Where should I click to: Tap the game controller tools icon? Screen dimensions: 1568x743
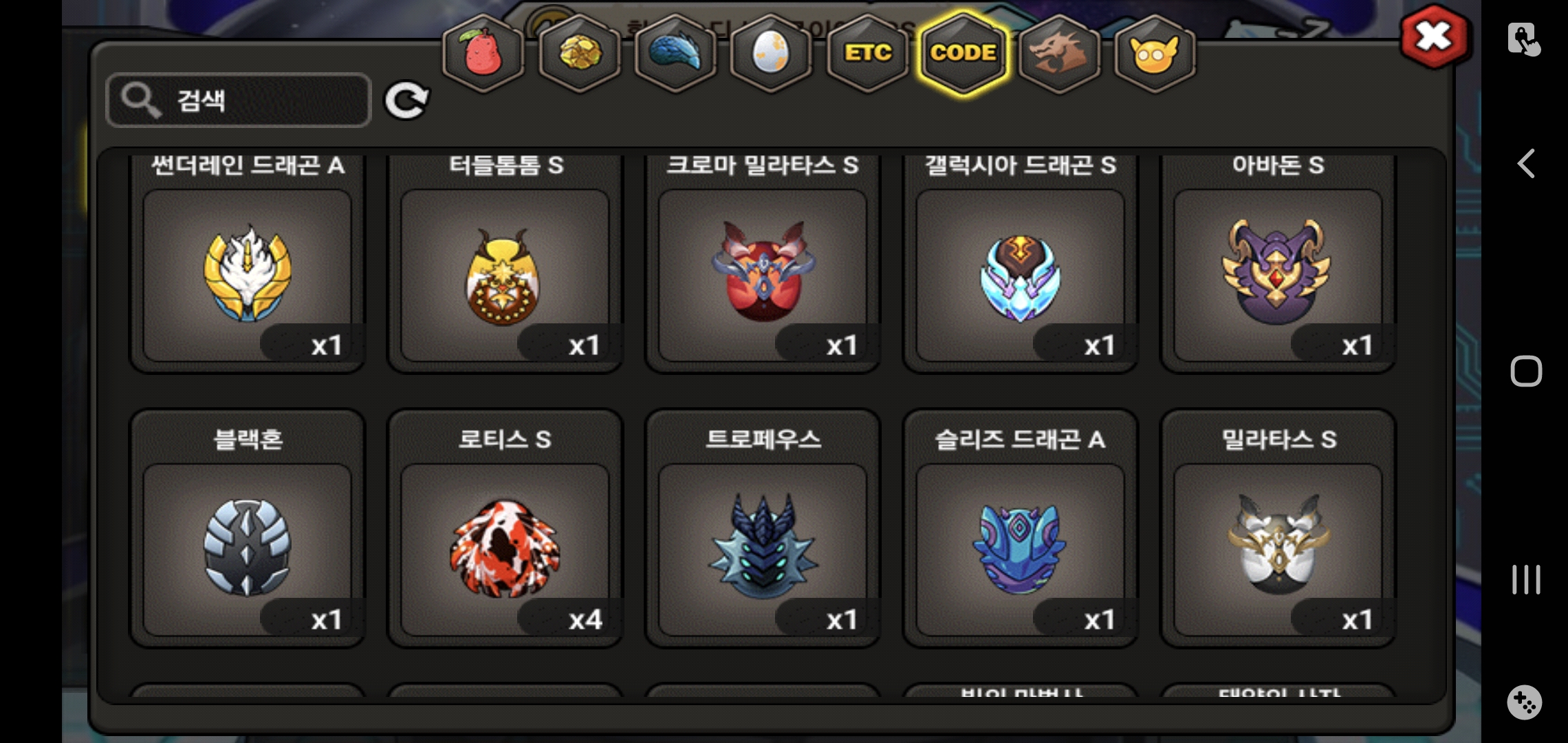pyautogui.click(x=1525, y=702)
